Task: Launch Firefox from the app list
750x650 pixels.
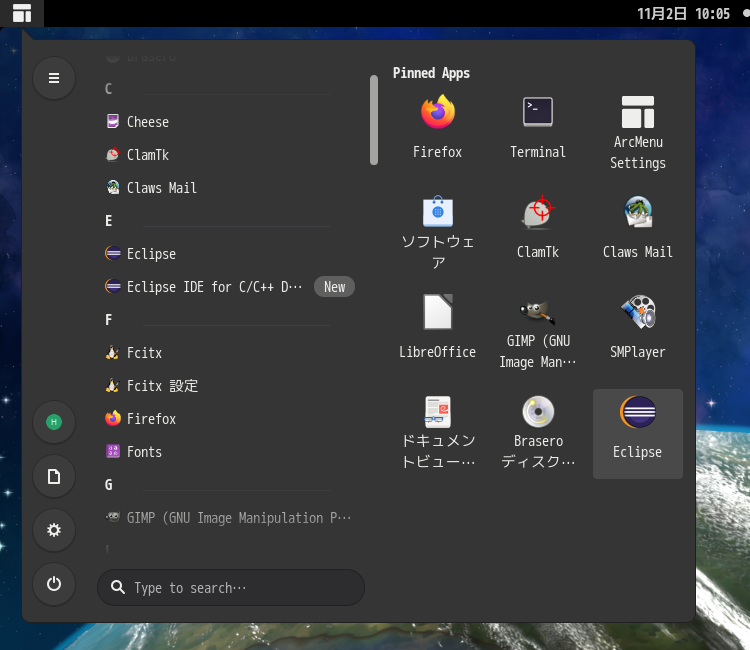Action: pyautogui.click(x=229, y=419)
